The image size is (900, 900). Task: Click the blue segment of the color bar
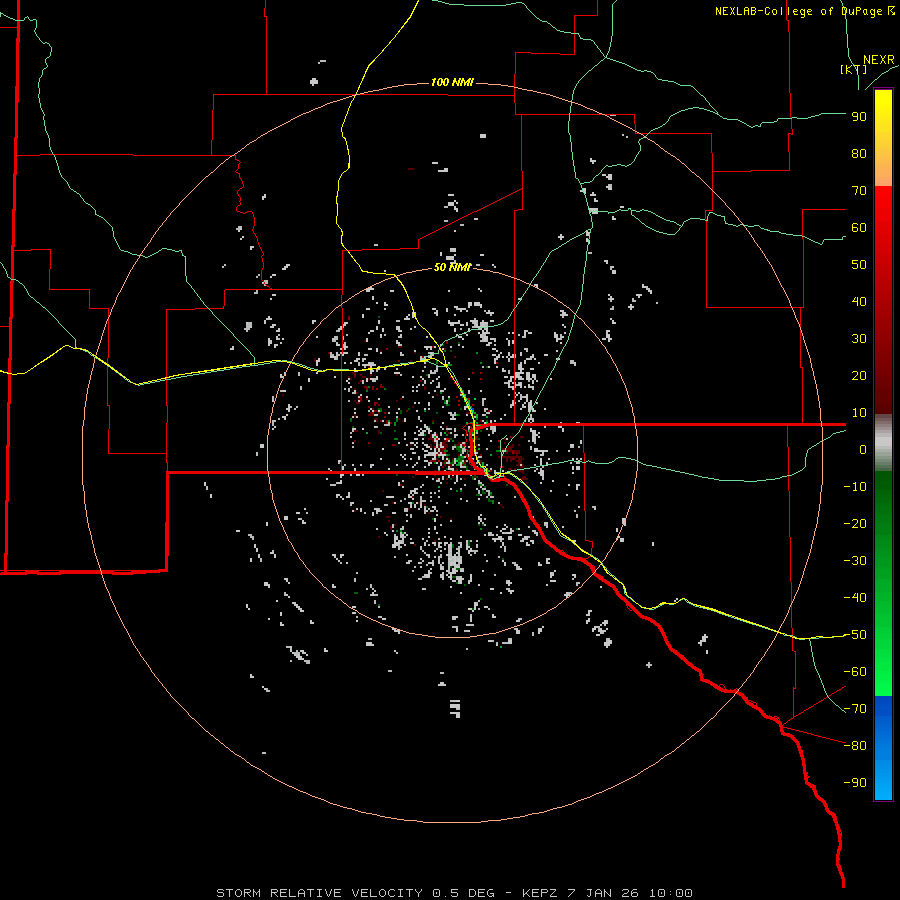[x=883, y=747]
